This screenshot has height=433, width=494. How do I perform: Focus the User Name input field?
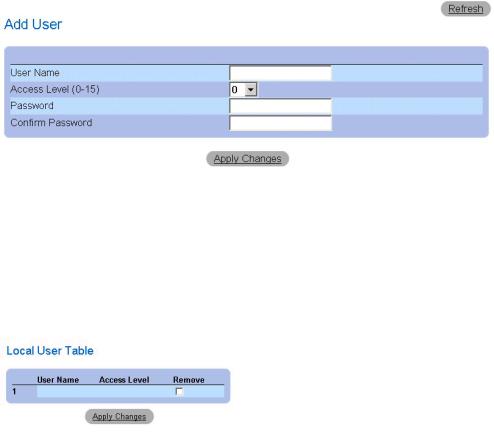point(280,73)
